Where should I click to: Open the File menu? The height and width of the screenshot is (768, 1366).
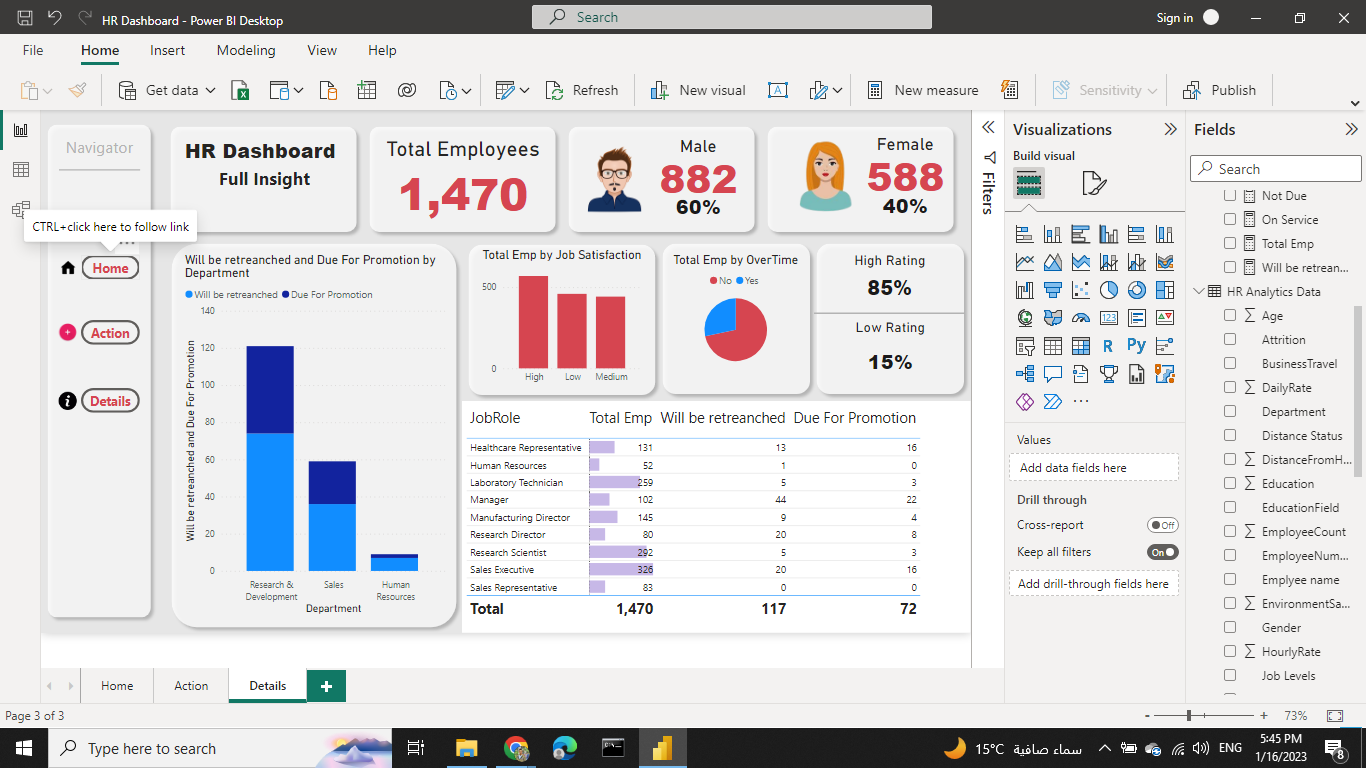click(x=33, y=50)
